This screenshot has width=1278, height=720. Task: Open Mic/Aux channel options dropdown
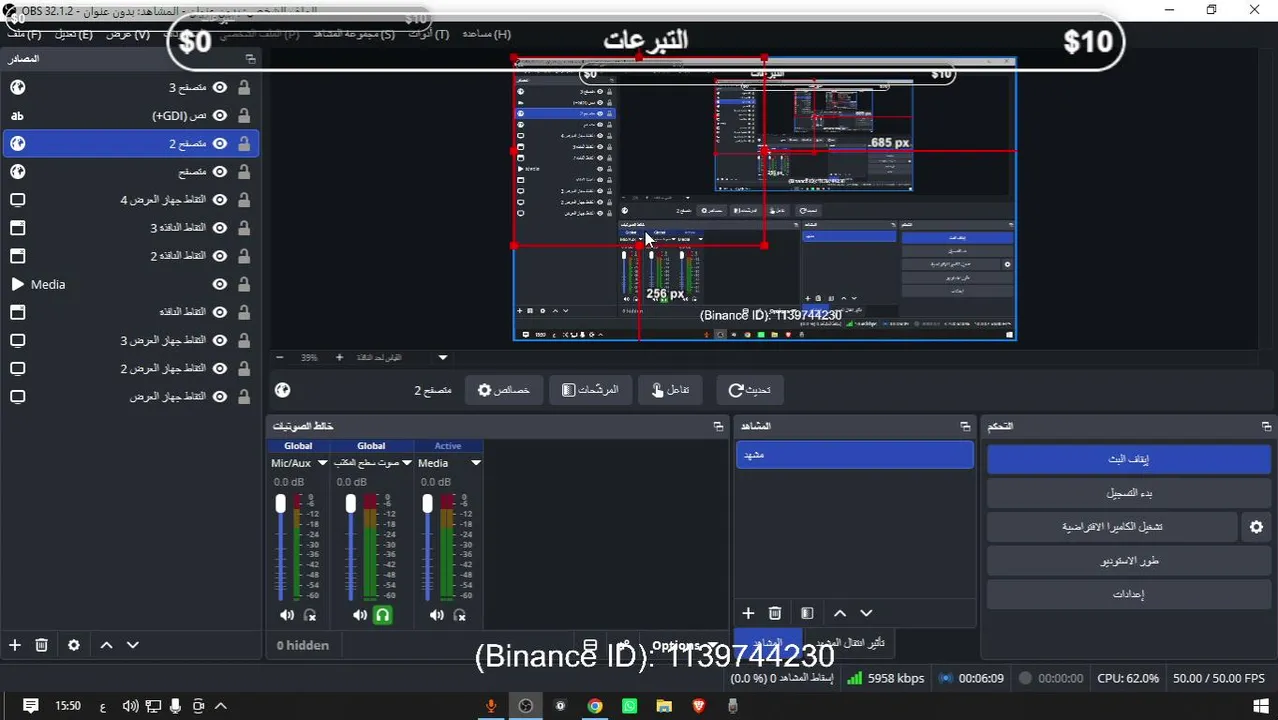pyautogui.click(x=322, y=463)
